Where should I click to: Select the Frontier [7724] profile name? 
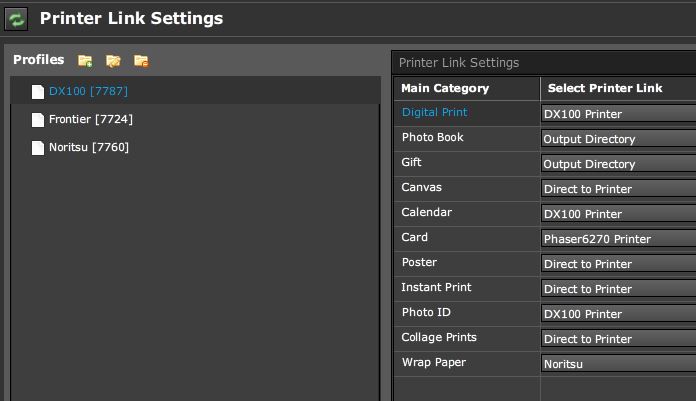91,119
